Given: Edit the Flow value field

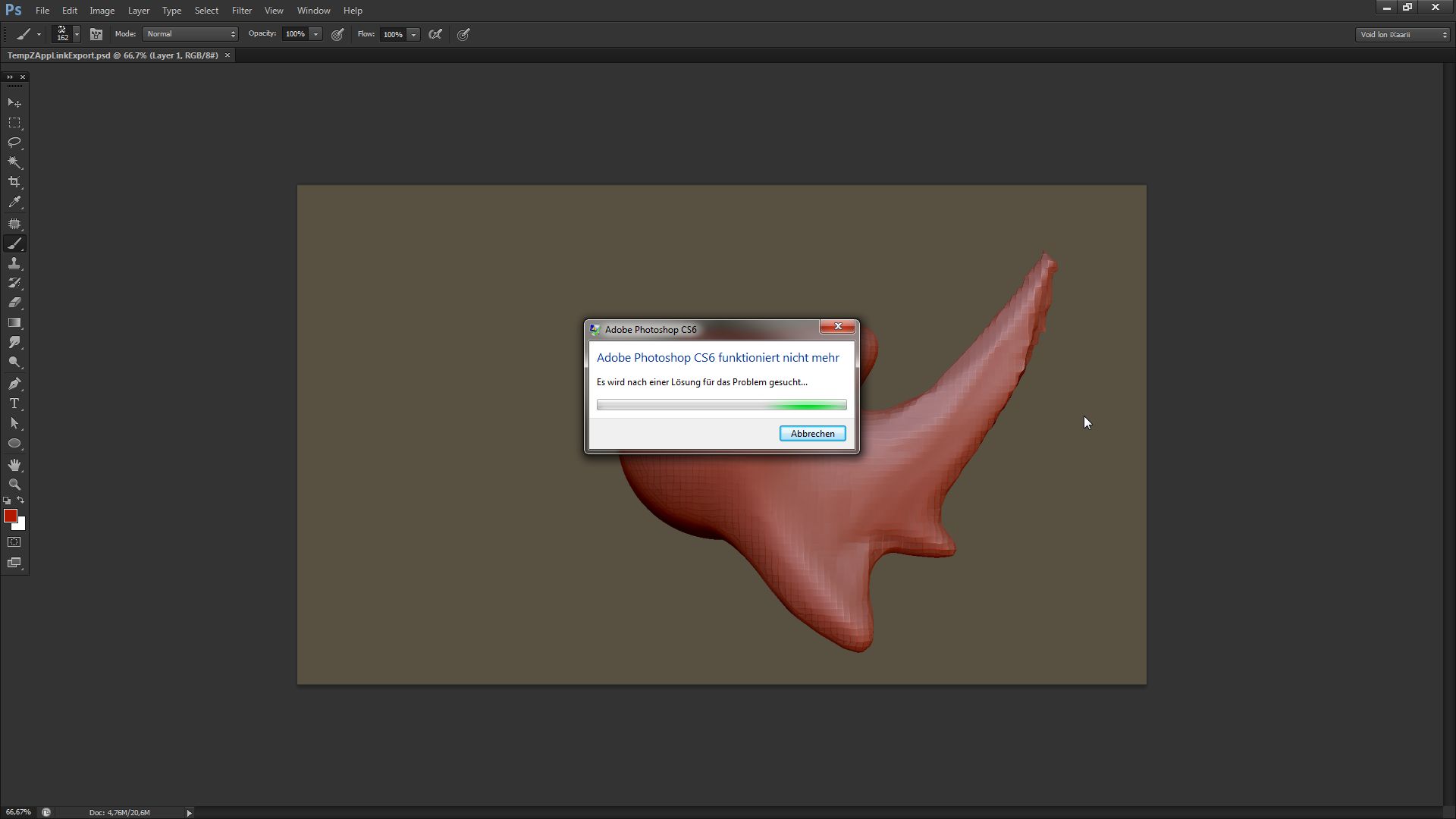Looking at the screenshot, I should coord(394,34).
